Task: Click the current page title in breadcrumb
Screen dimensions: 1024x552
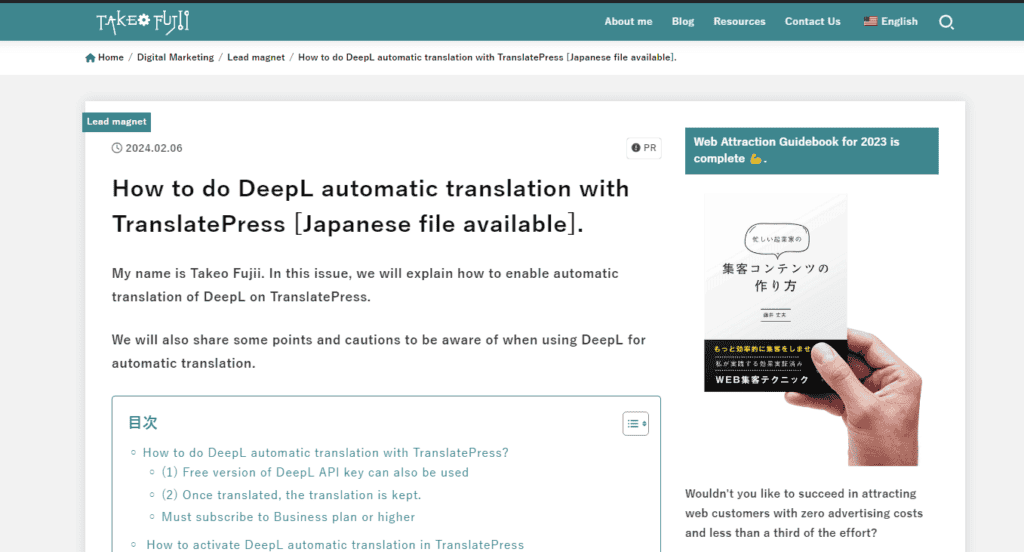Action: pos(487,57)
